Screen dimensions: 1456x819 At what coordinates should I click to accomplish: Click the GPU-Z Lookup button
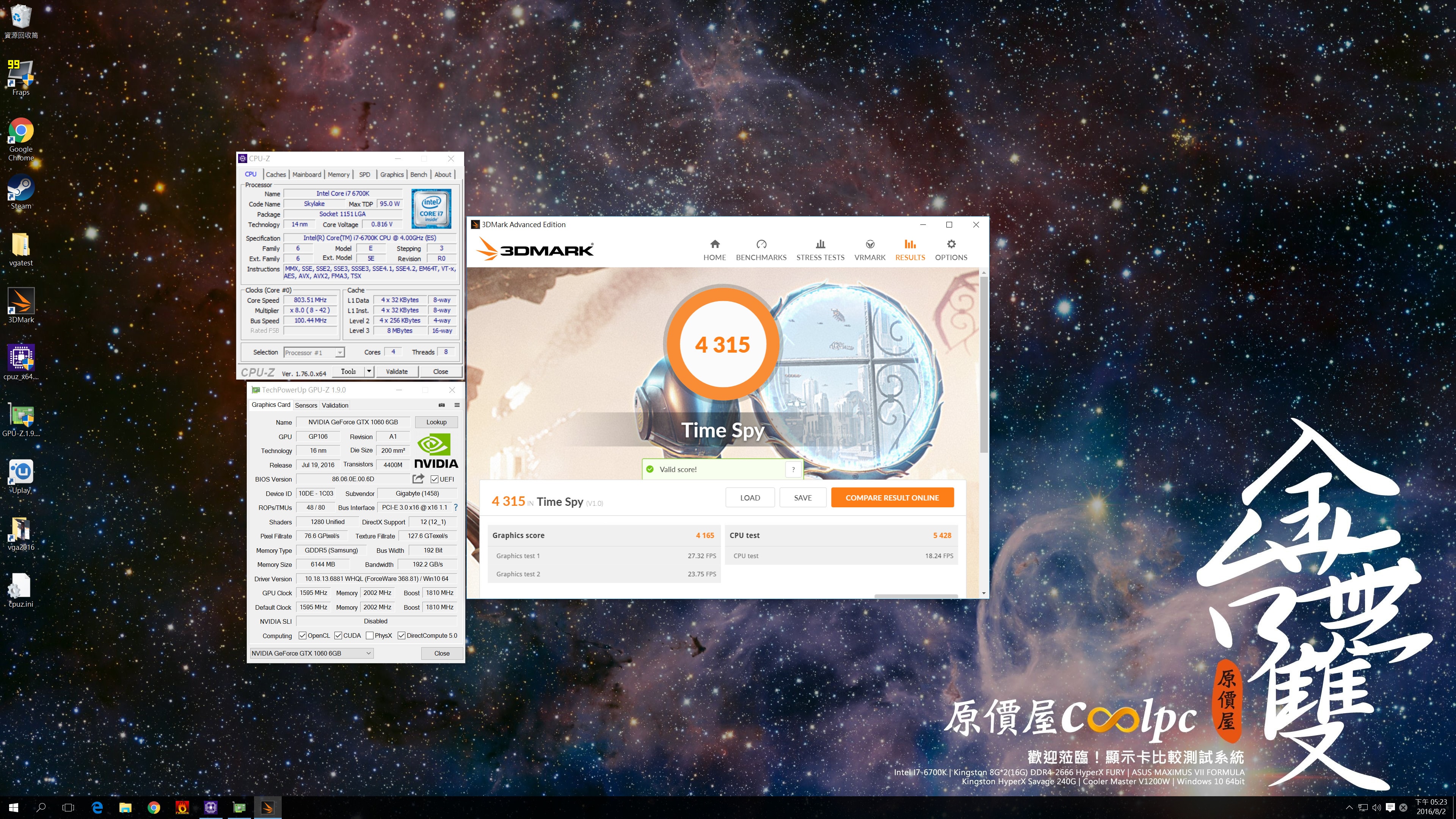[x=436, y=422]
